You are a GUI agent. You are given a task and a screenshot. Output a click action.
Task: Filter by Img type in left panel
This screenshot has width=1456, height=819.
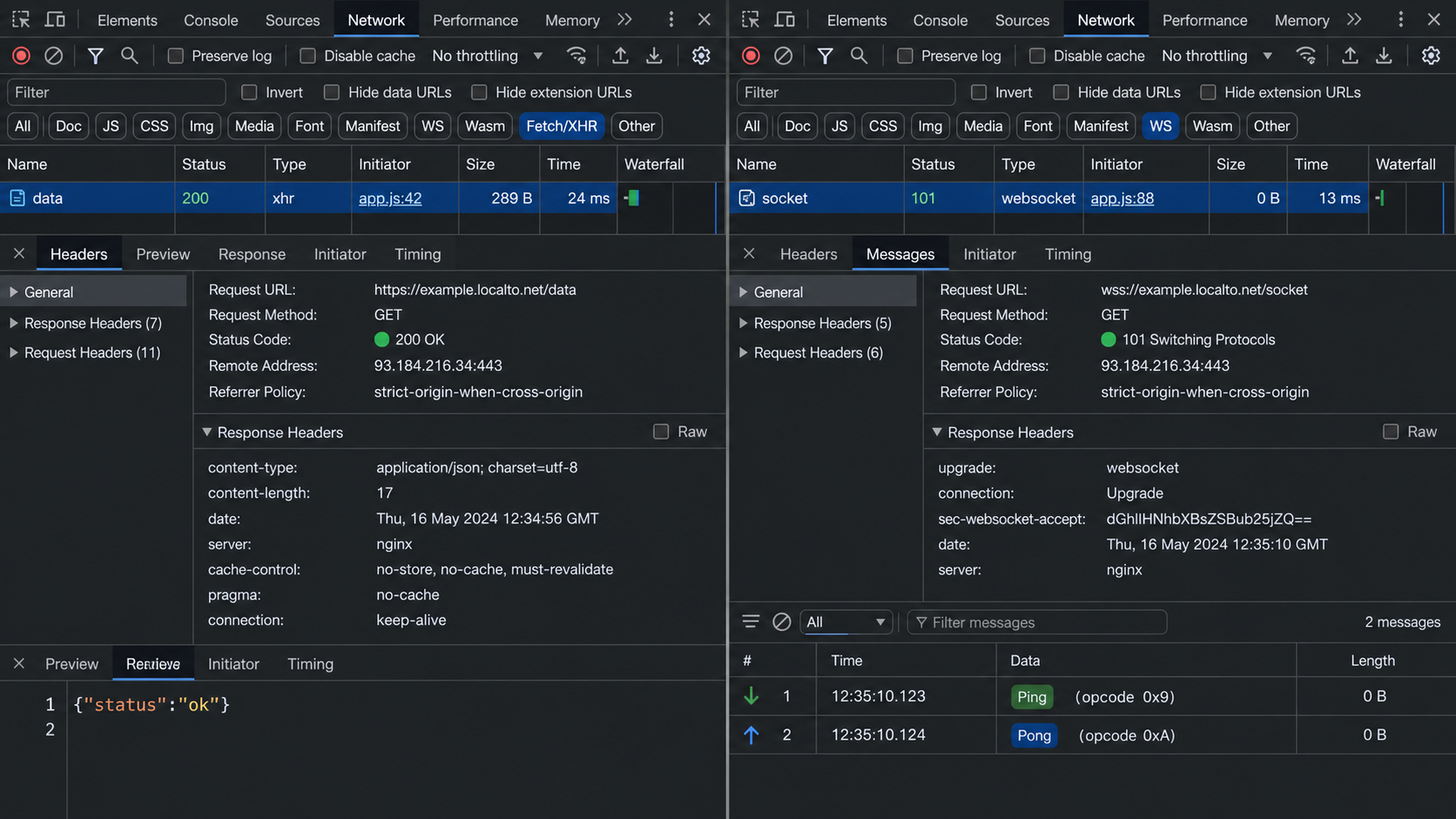pyautogui.click(x=201, y=126)
